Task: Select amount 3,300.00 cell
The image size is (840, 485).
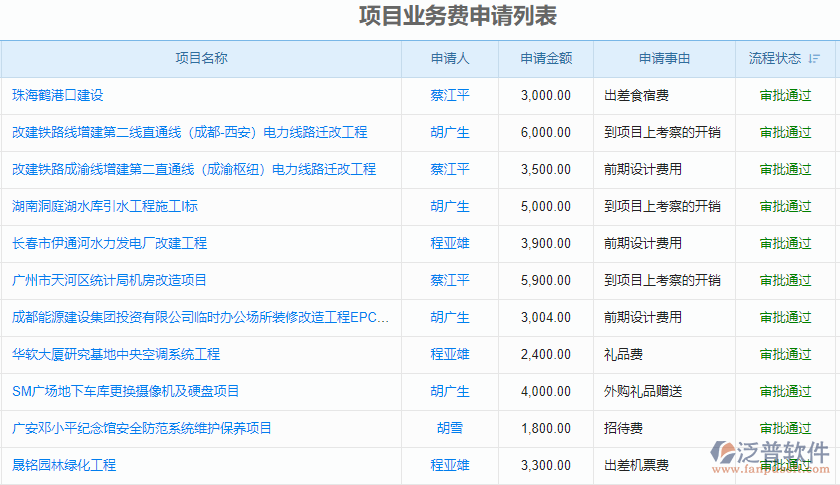Action: [x=546, y=465]
